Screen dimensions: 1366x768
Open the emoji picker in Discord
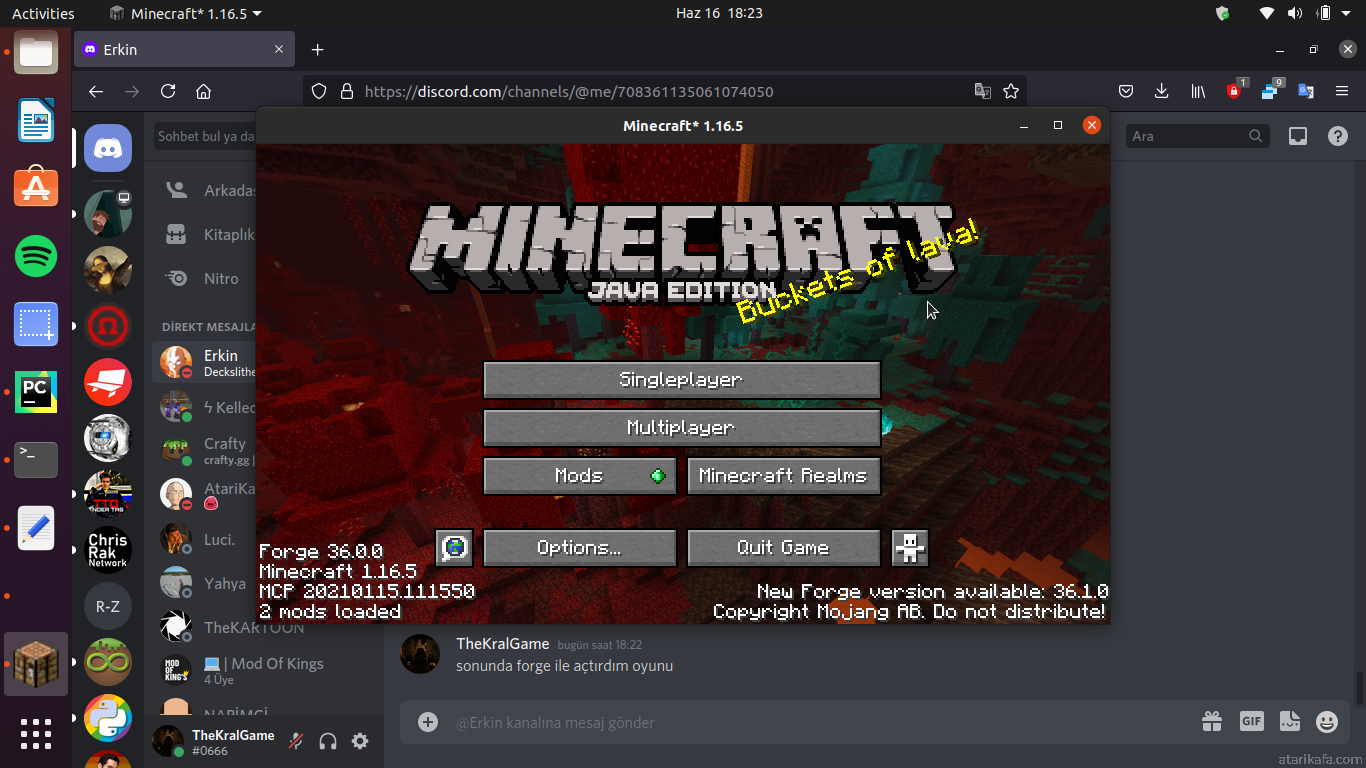(x=1327, y=721)
